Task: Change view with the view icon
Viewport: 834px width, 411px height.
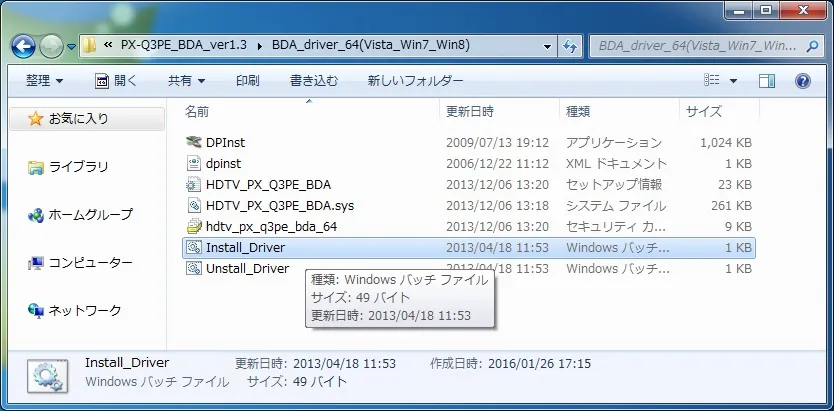Action: click(712, 81)
